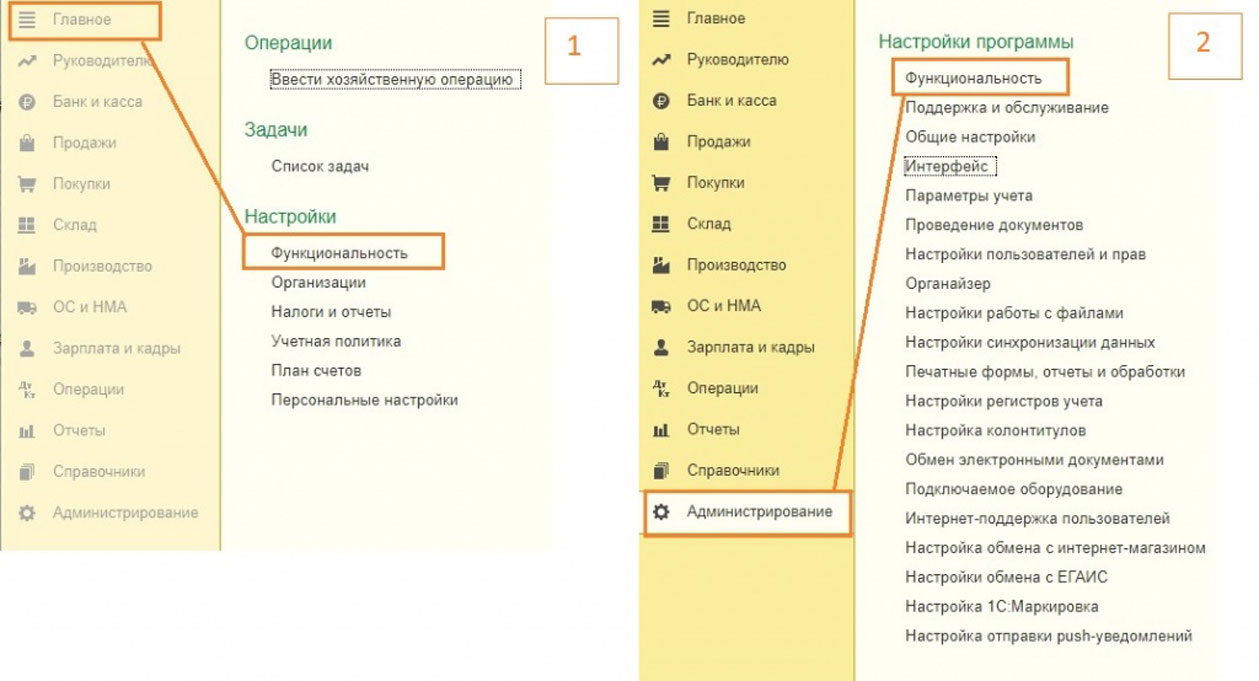Open the Подключаемое оборудование link
Screen dimensions: 1259x681
[x=1014, y=490]
